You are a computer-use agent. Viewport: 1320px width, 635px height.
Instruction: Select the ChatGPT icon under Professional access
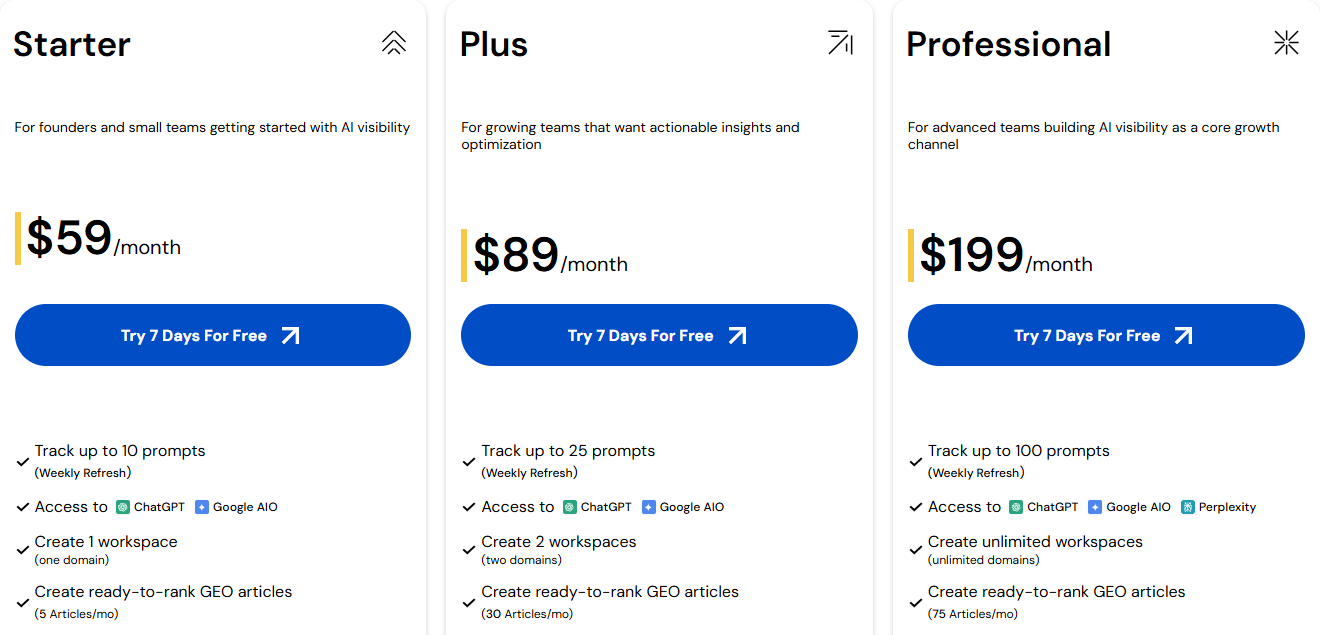(1043, 507)
